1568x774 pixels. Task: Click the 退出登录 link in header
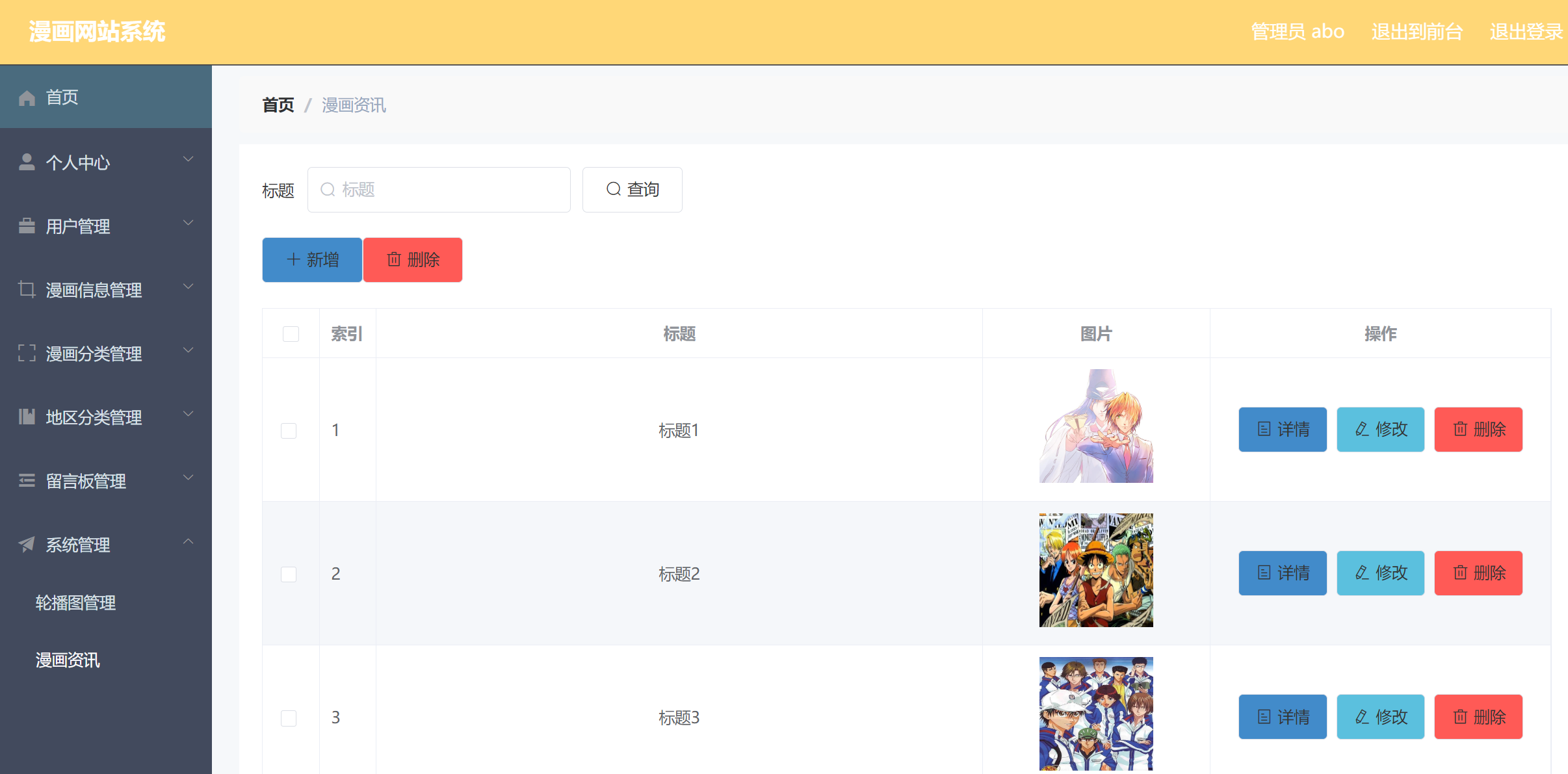point(1525,31)
